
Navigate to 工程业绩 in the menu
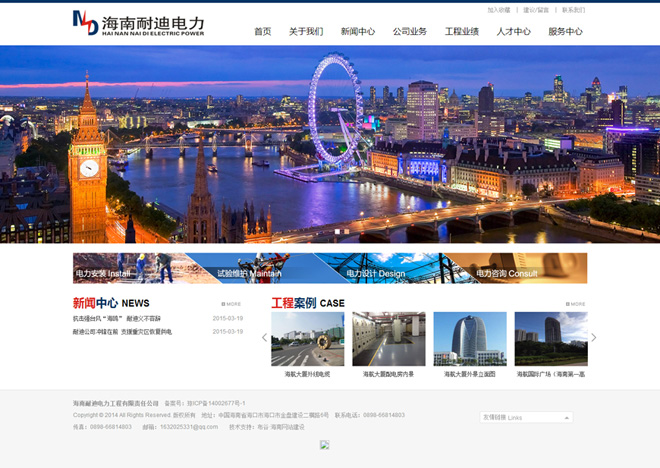(x=462, y=32)
